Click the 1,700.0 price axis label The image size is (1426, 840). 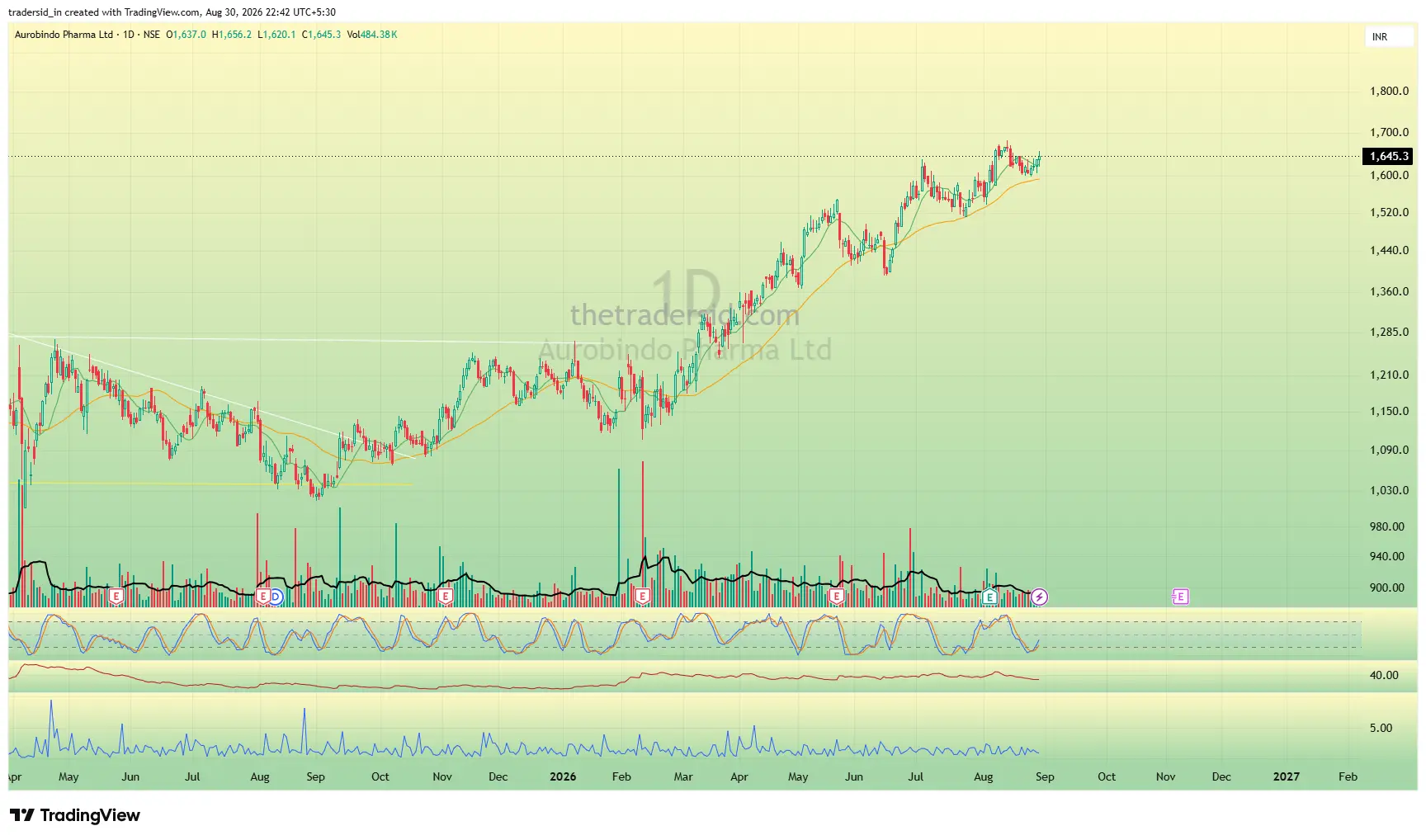tap(1389, 132)
